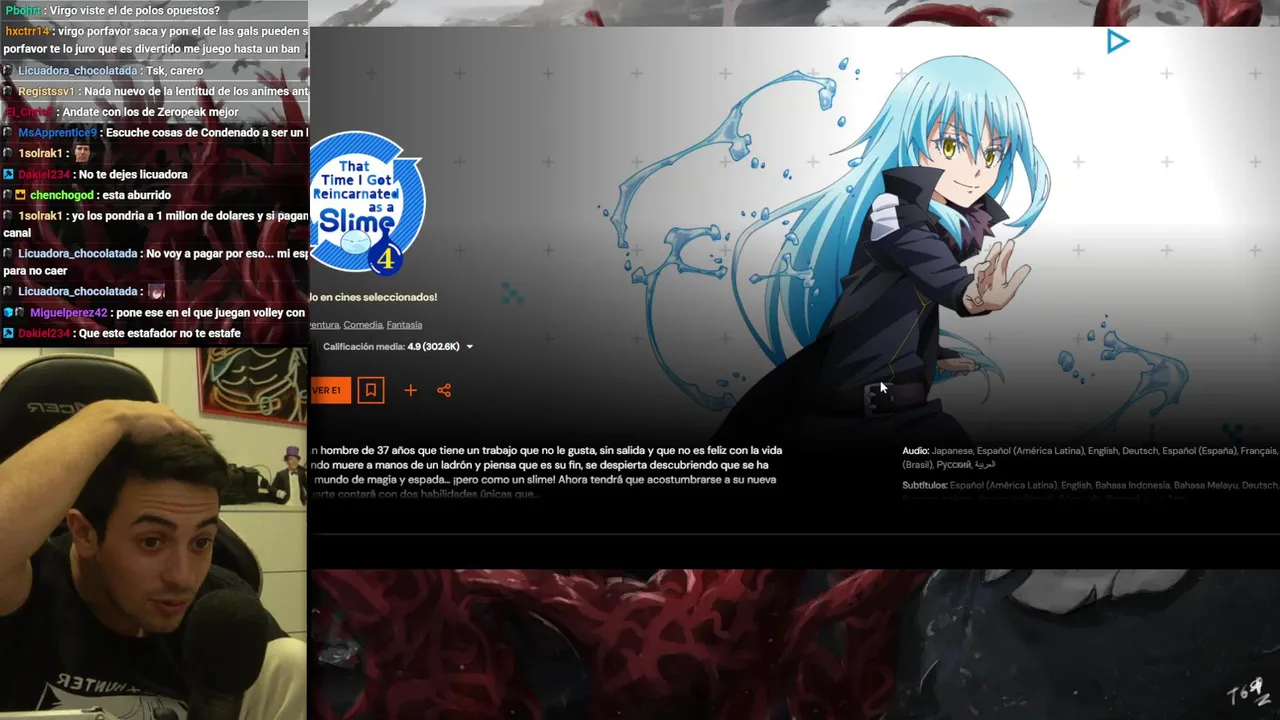The height and width of the screenshot is (720, 1280).
Task: Click the Calificación media 4.9 (302.6K) rating
Action: [x=391, y=347]
